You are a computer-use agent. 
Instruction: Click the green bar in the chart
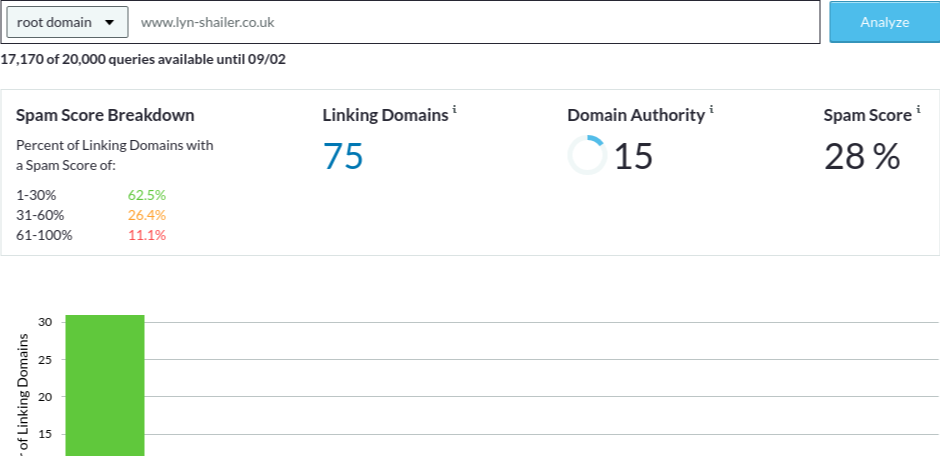105,385
